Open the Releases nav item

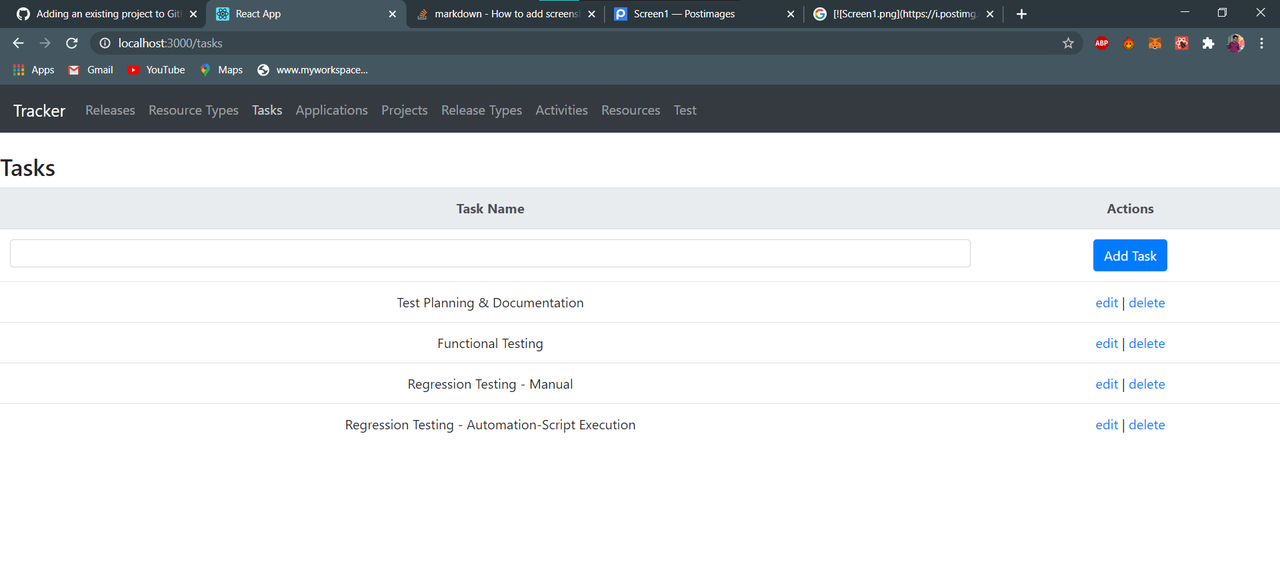point(110,110)
